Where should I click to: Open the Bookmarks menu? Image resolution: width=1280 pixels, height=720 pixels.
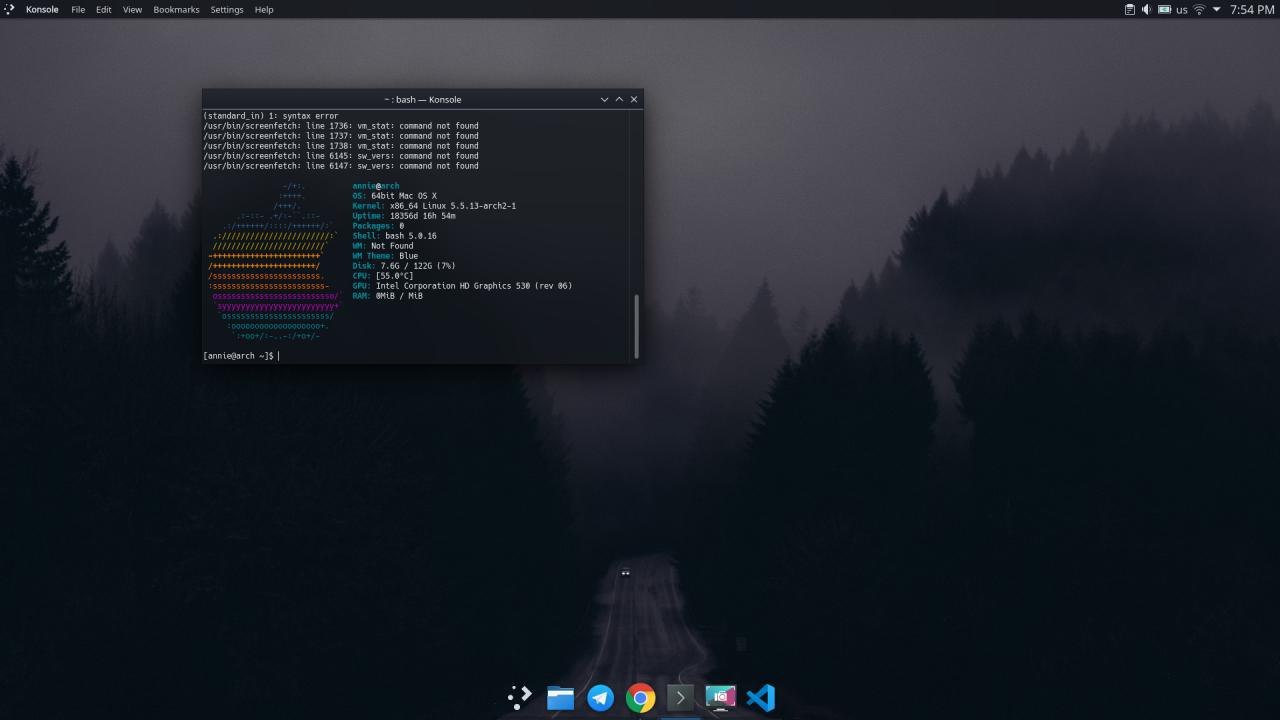176,10
